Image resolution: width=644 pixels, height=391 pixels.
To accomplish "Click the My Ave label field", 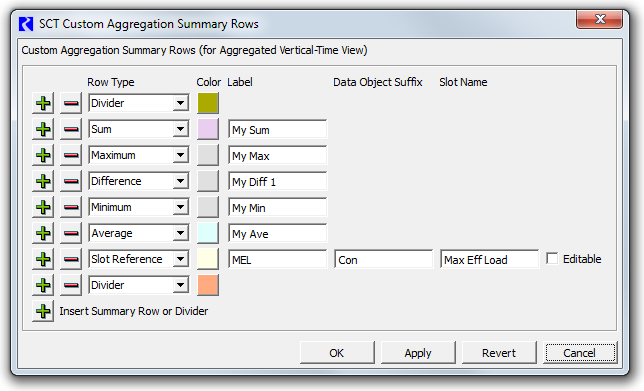I will pos(278,234).
